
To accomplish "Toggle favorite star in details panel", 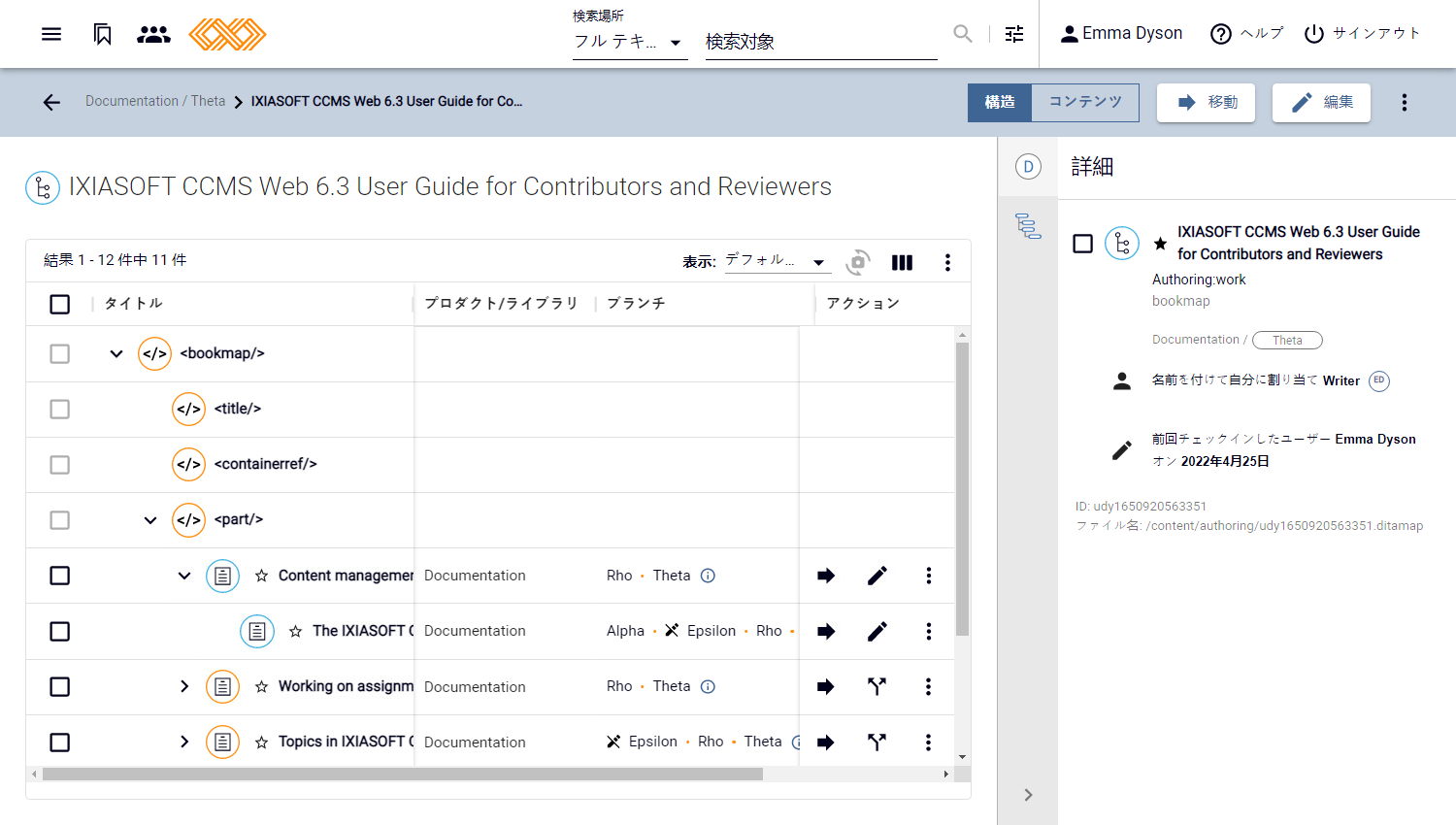I will 1161,244.
